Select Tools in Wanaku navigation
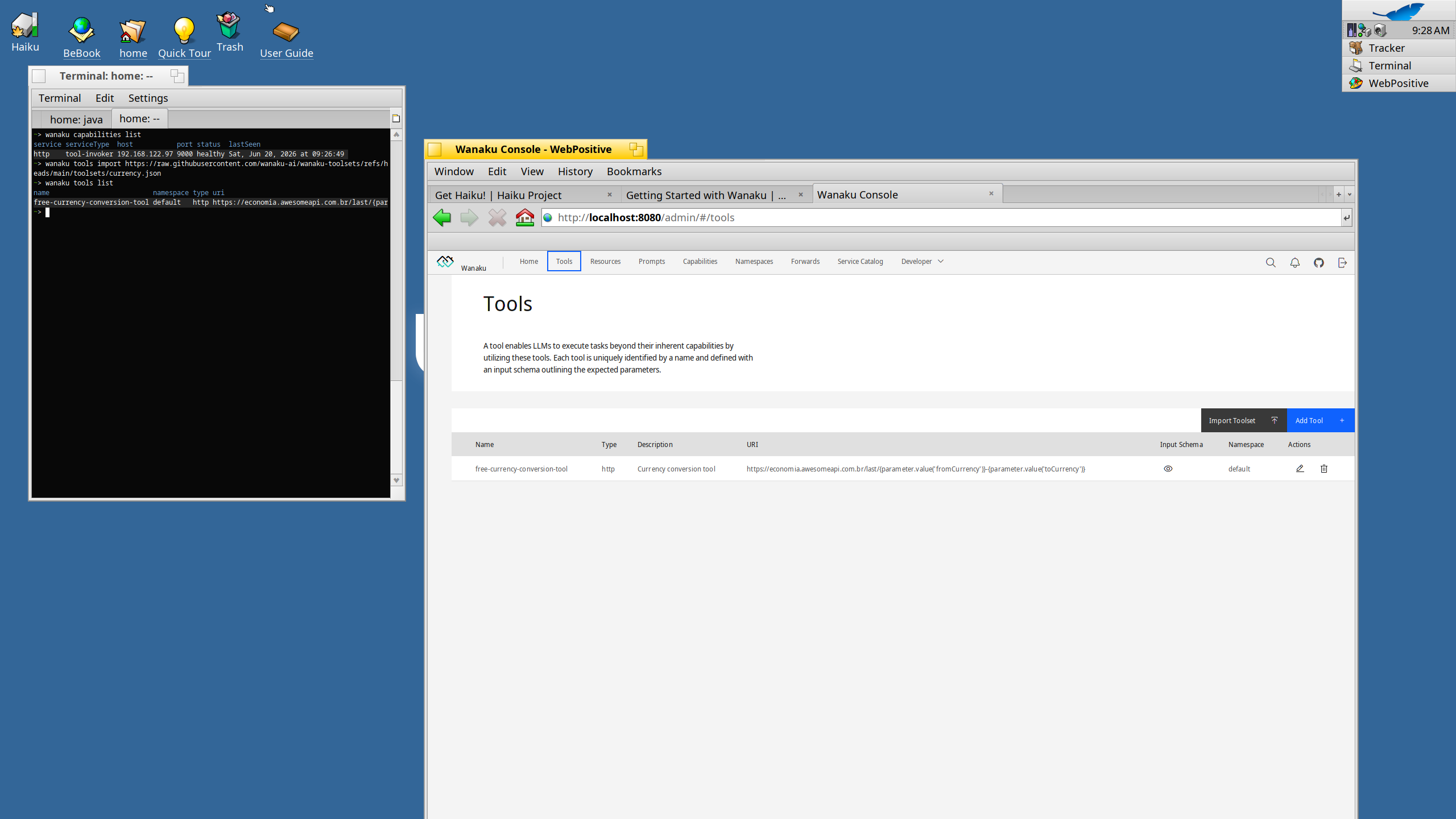Viewport: 1456px width, 819px height. pos(564,261)
